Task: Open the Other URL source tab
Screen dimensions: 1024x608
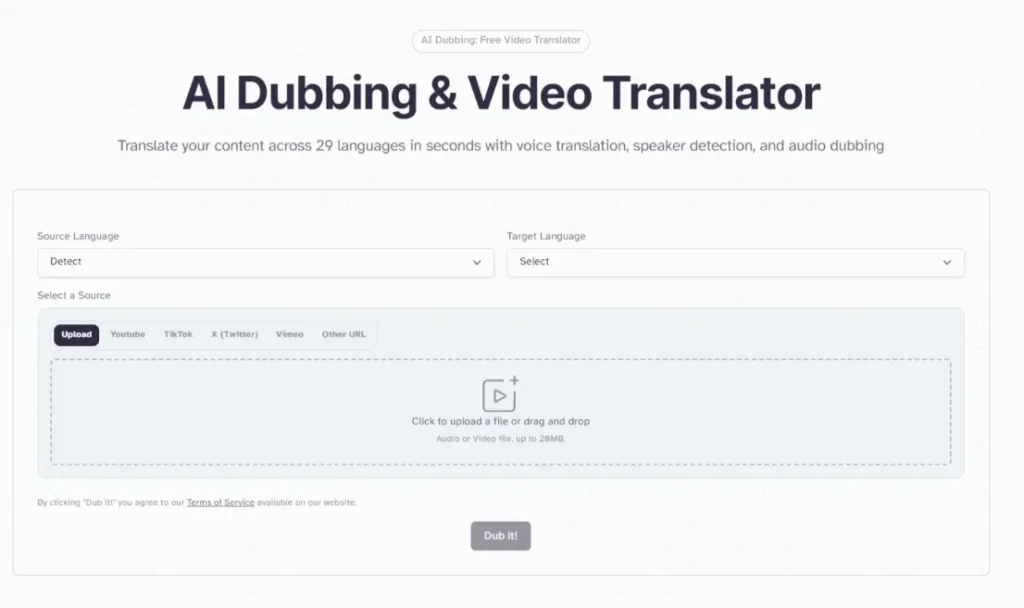Action: click(x=344, y=334)
